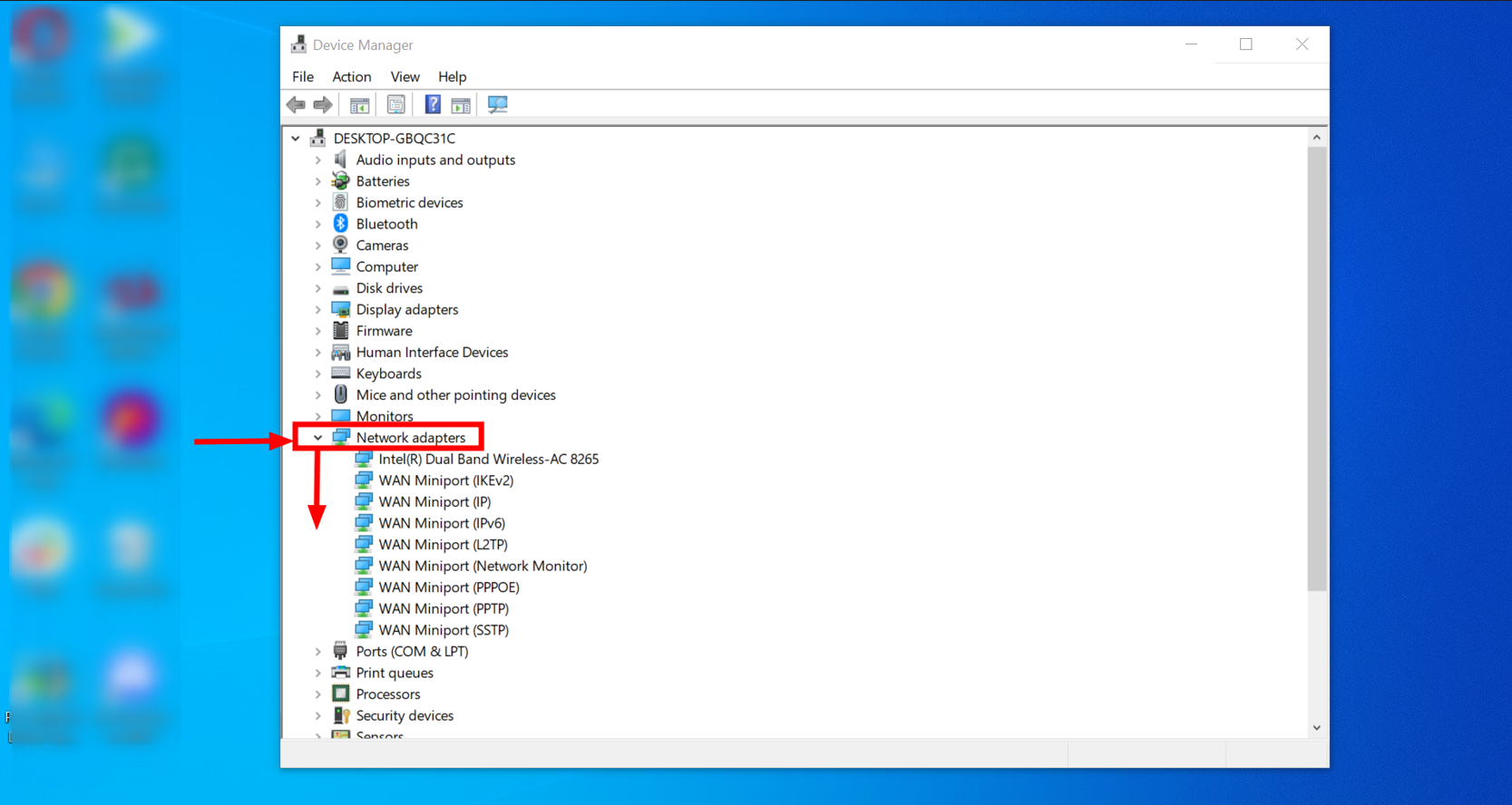The height and width of the screenshot is (805, 1512).
Task: Click the Cameras category icon
Action: (341, 245)
